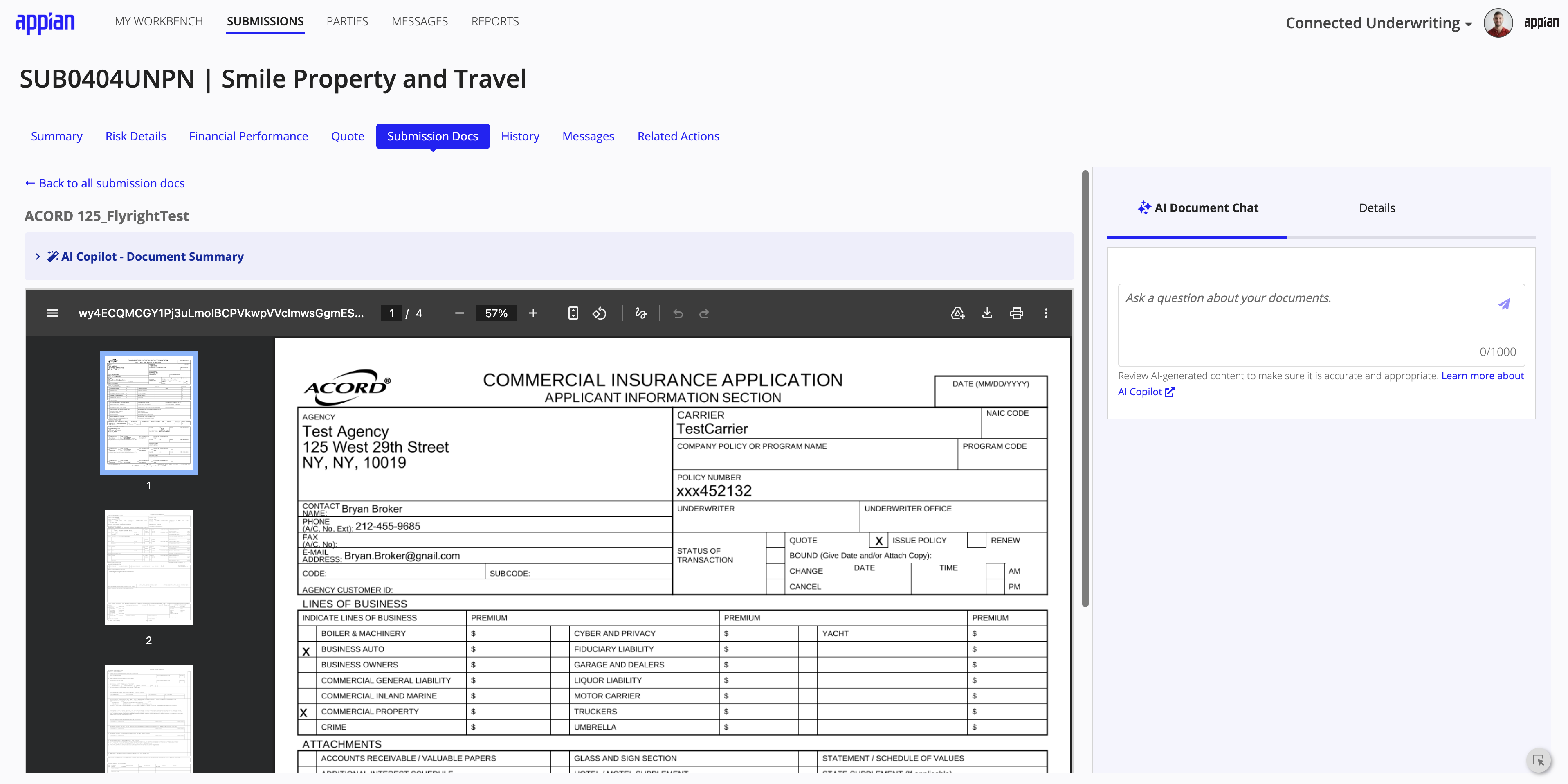Open the Related Actions tab
The width and height of the screenshot is (1568, 784).
coord(678,136)
